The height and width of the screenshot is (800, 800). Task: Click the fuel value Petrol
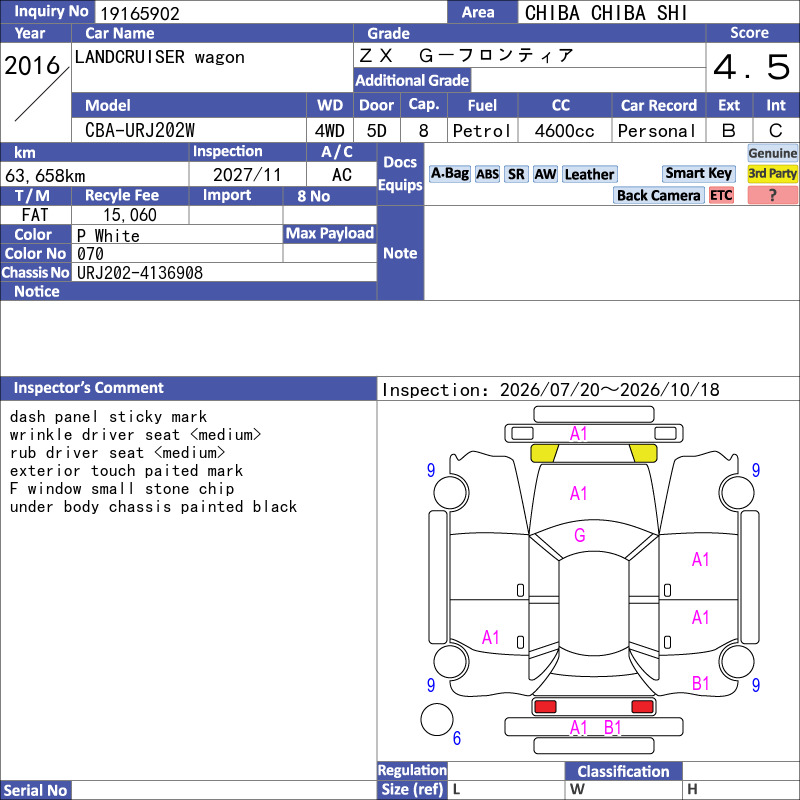pyautogui.click(x=482, y=131)
